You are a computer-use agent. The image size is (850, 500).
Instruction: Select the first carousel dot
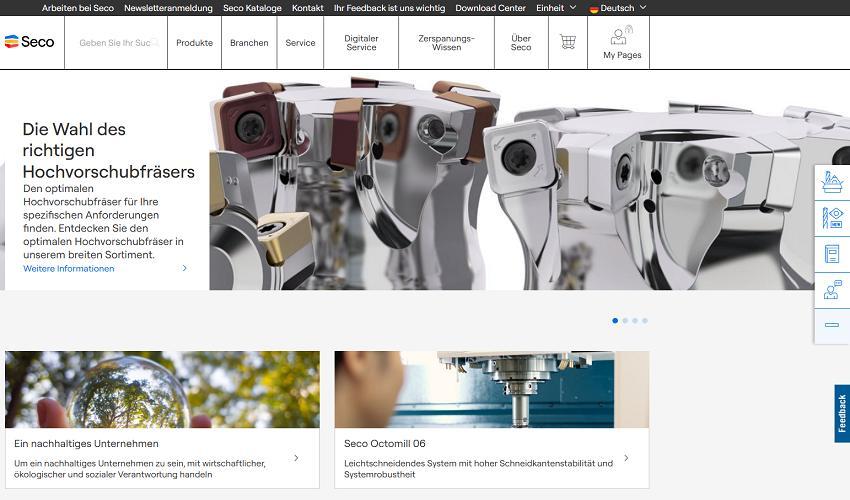point(615,320)
